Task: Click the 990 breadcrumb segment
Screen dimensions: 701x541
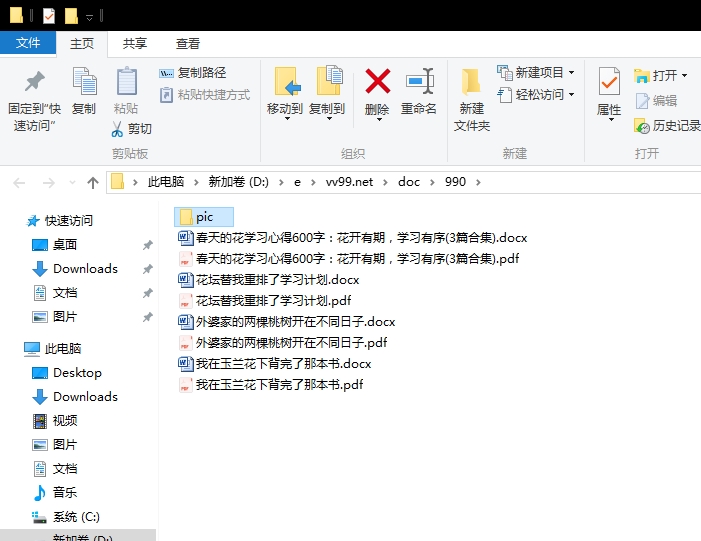Action: tap(455, 182)
